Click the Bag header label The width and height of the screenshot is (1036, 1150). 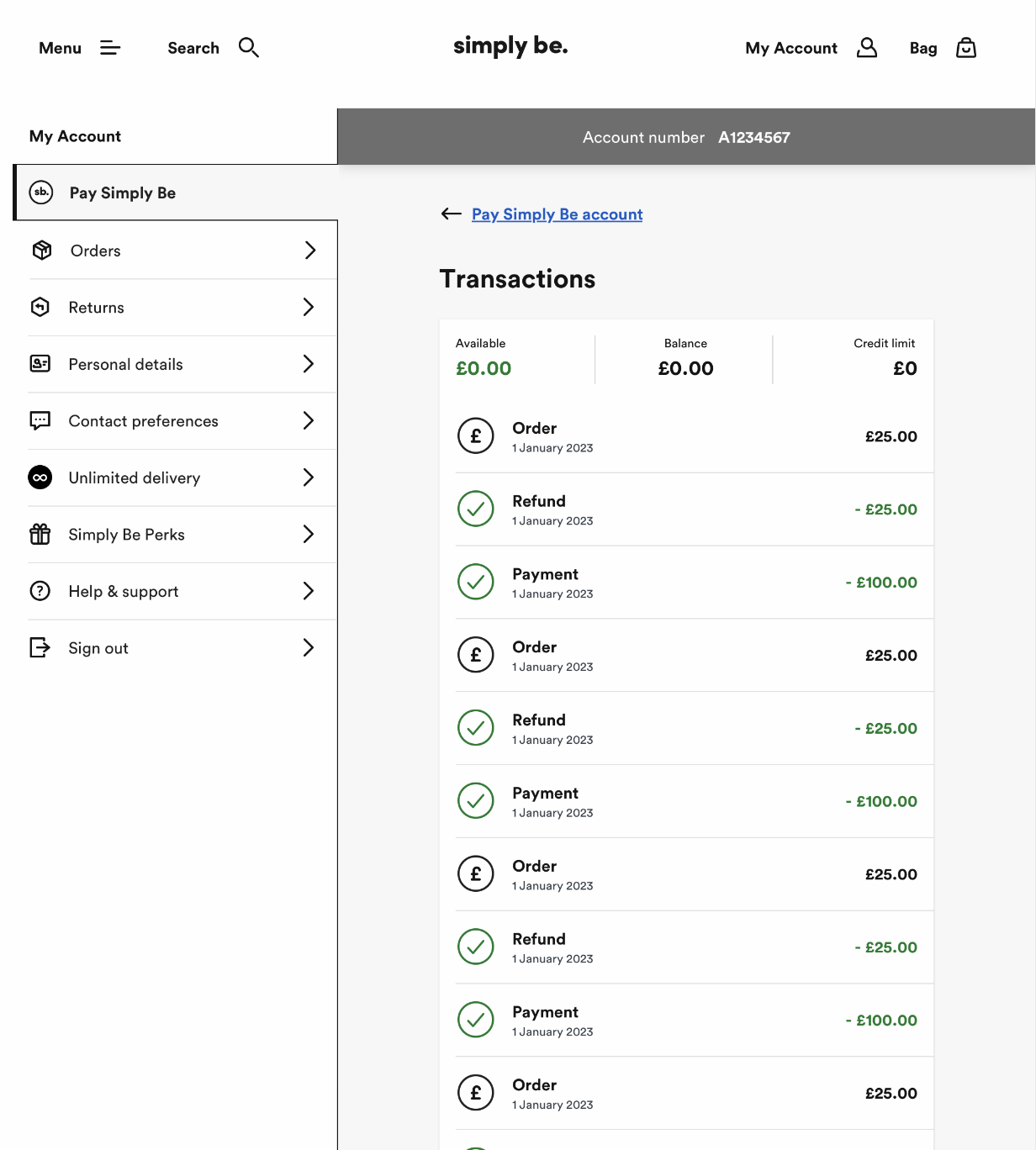pos(923,48)
